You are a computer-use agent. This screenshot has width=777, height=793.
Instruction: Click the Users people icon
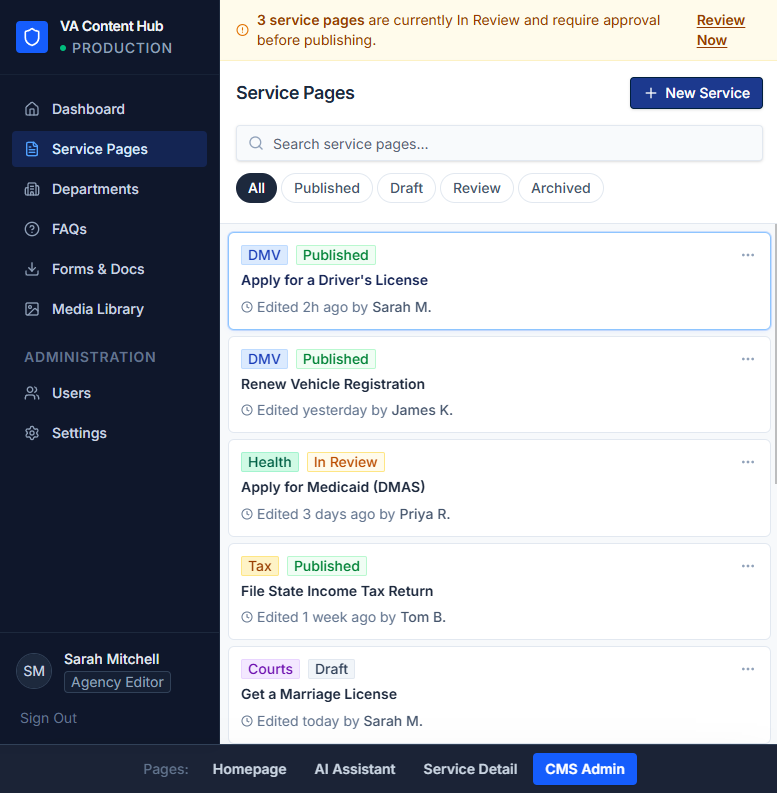coord(32,393)
